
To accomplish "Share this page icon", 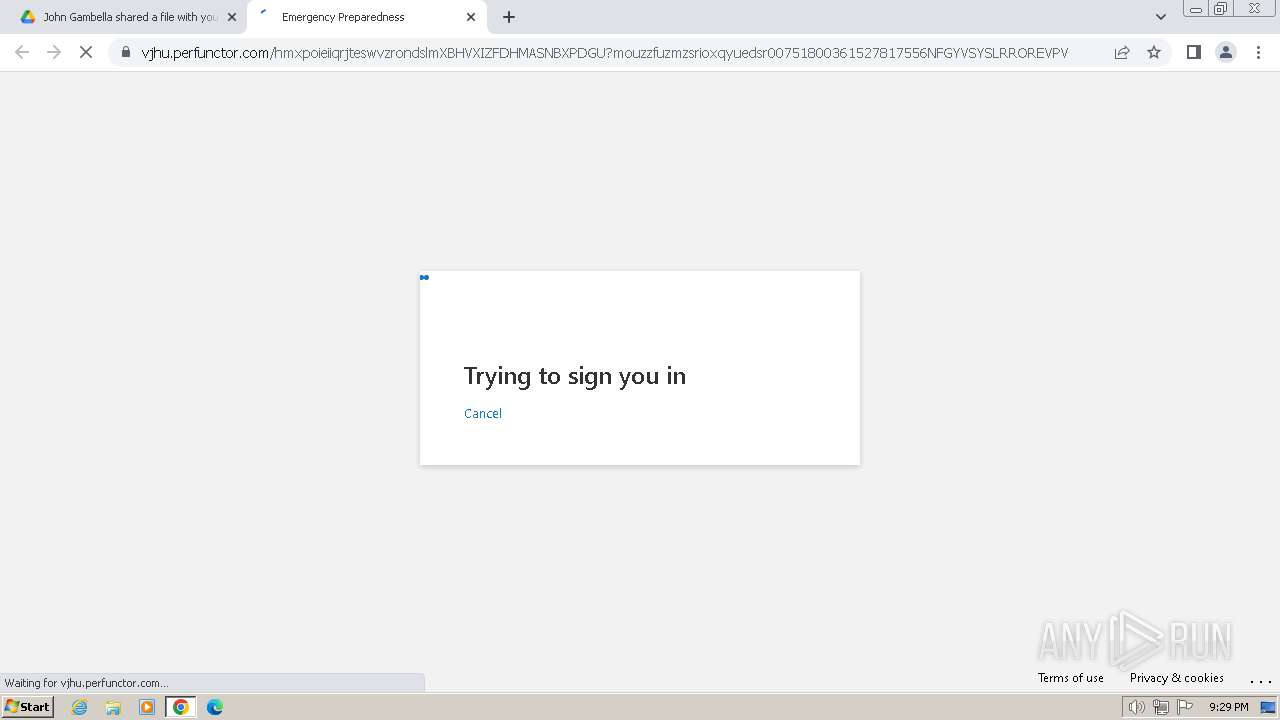I will click(1122, 52).
